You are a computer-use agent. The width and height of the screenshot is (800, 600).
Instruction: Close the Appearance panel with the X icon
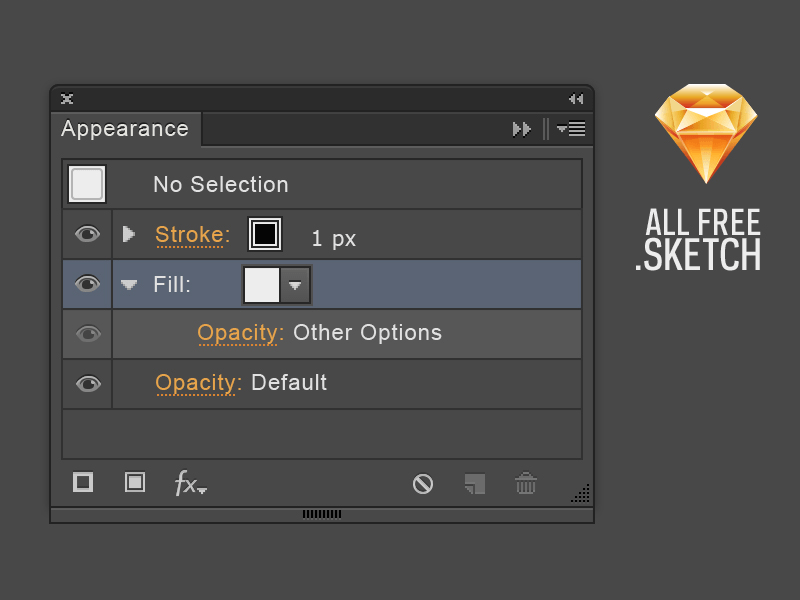(67, 98)
